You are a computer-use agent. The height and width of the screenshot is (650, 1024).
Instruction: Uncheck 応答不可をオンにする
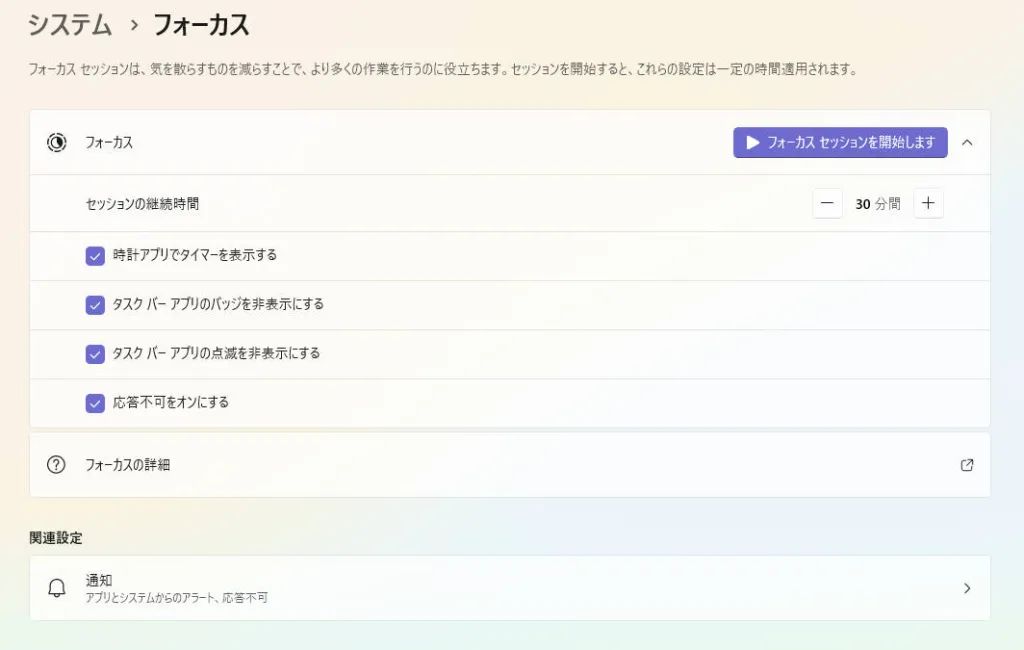click(x=95, y=403)
